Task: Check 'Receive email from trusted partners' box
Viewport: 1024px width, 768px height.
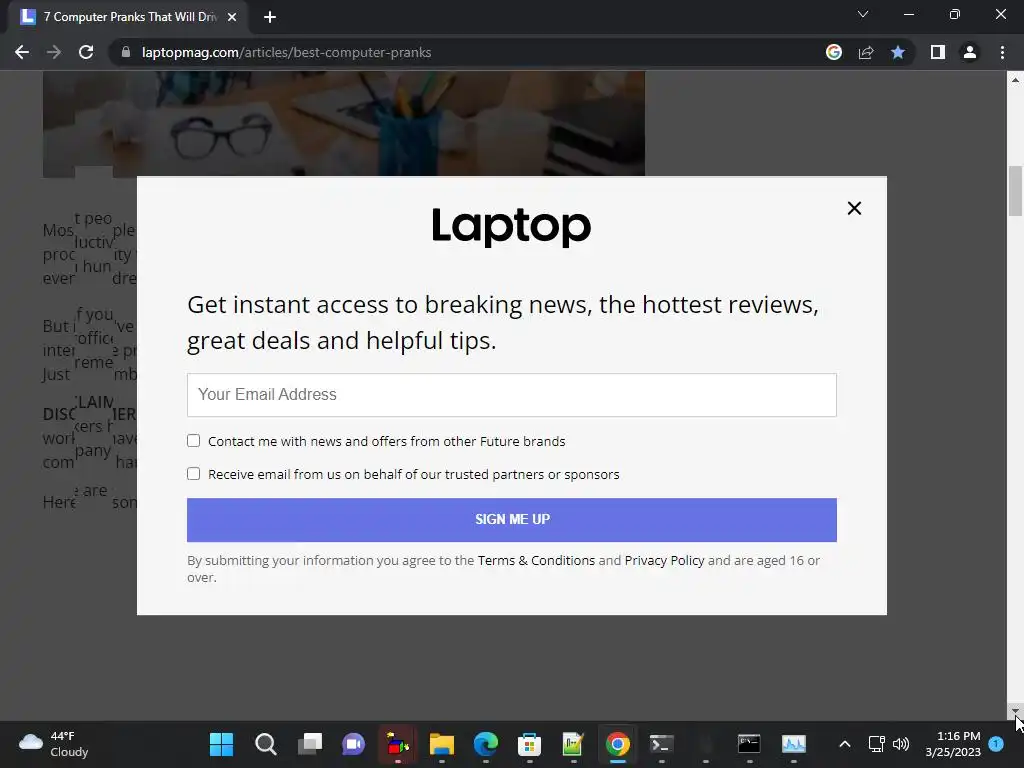Action: [193, 473]
